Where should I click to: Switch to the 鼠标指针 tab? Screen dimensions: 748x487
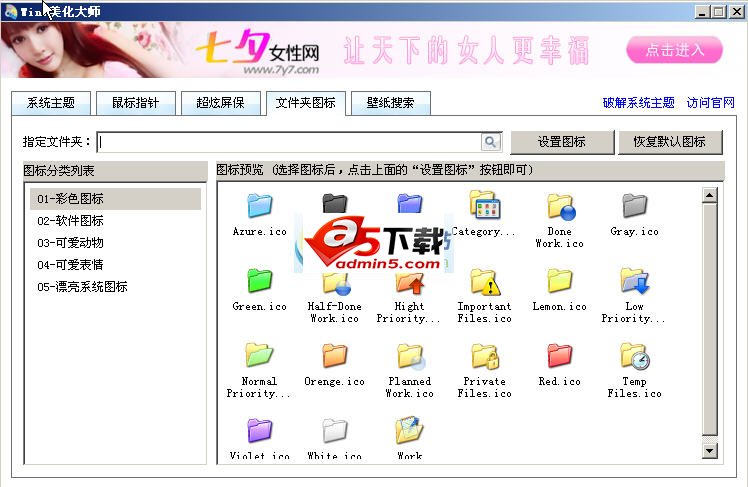135,103
